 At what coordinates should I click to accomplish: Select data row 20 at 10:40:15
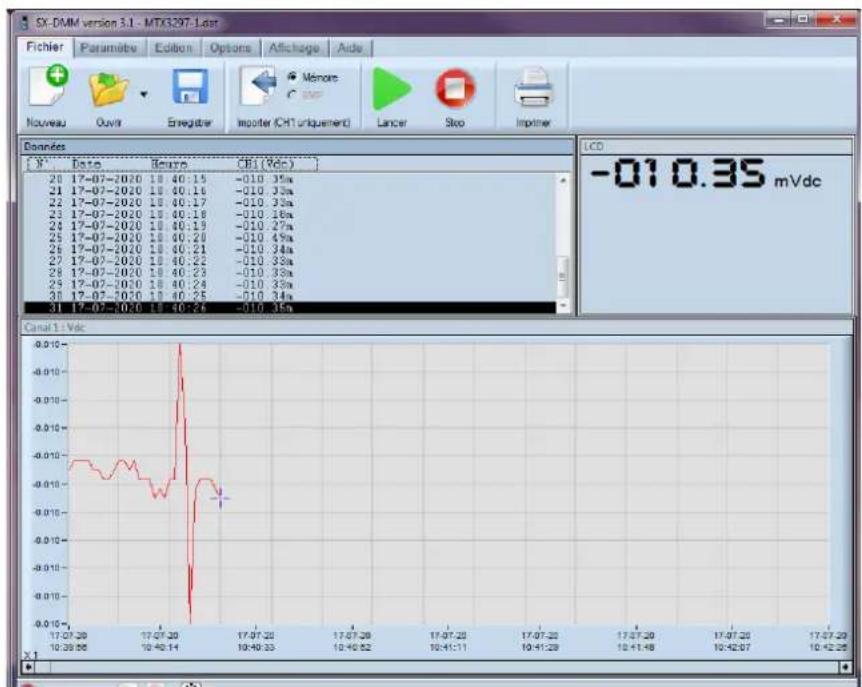point(290,179)
